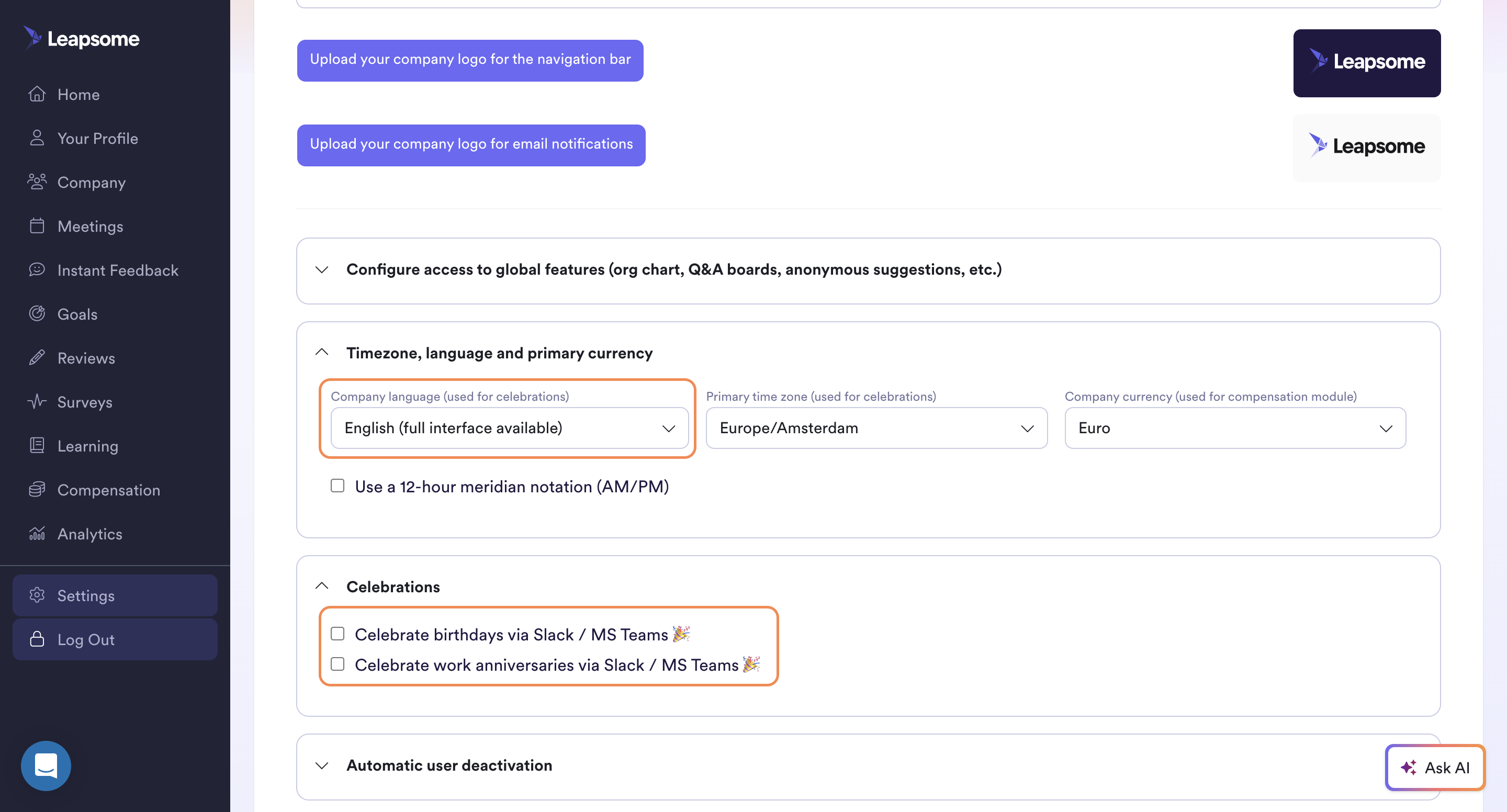Image resolution: width=1507 pixels, height=812 pixels.
Task: Click the Home house icon
Action: click(x=37, y=94)
